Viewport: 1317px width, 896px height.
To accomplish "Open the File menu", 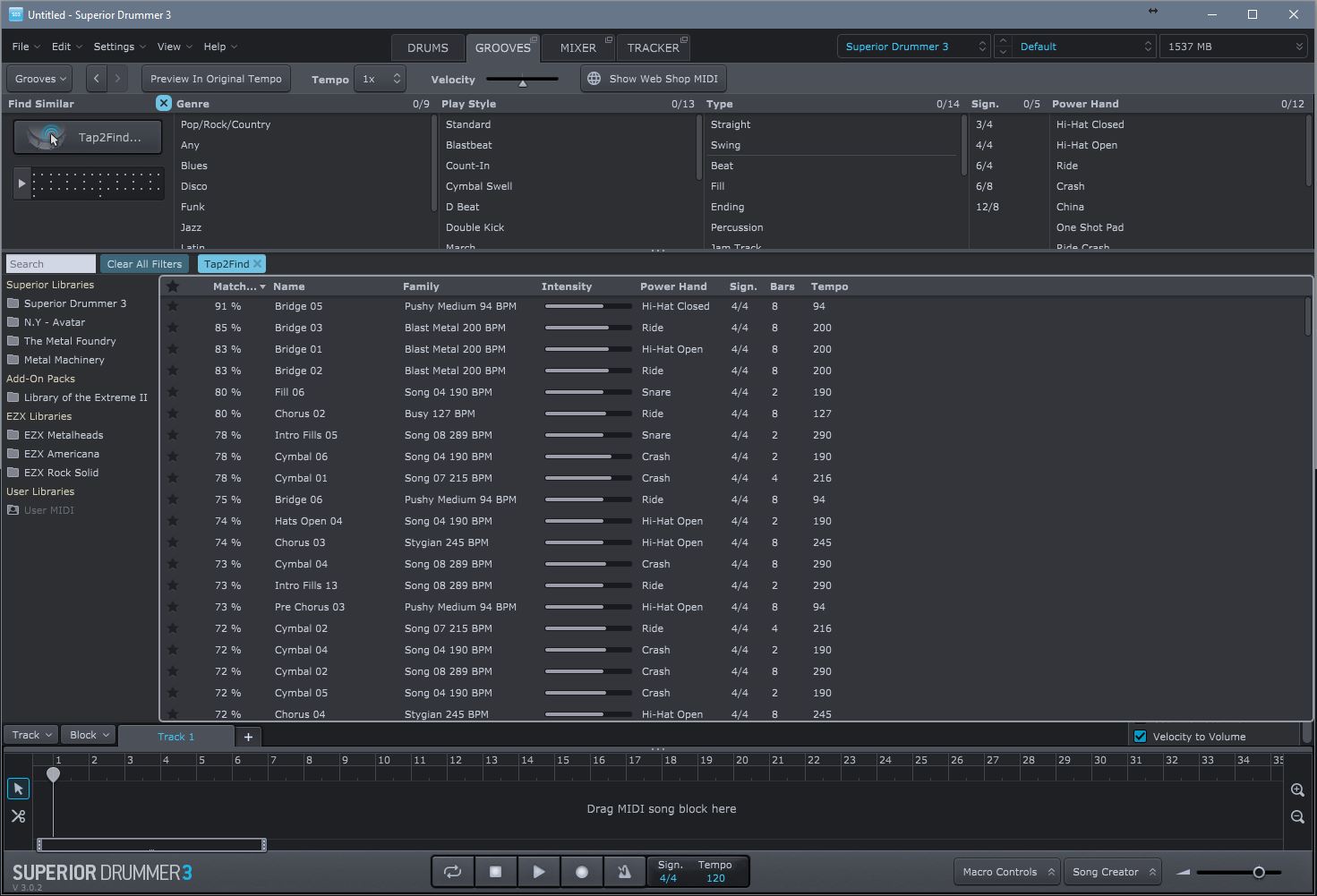I will pyautogui.click(x=26, y=47).
